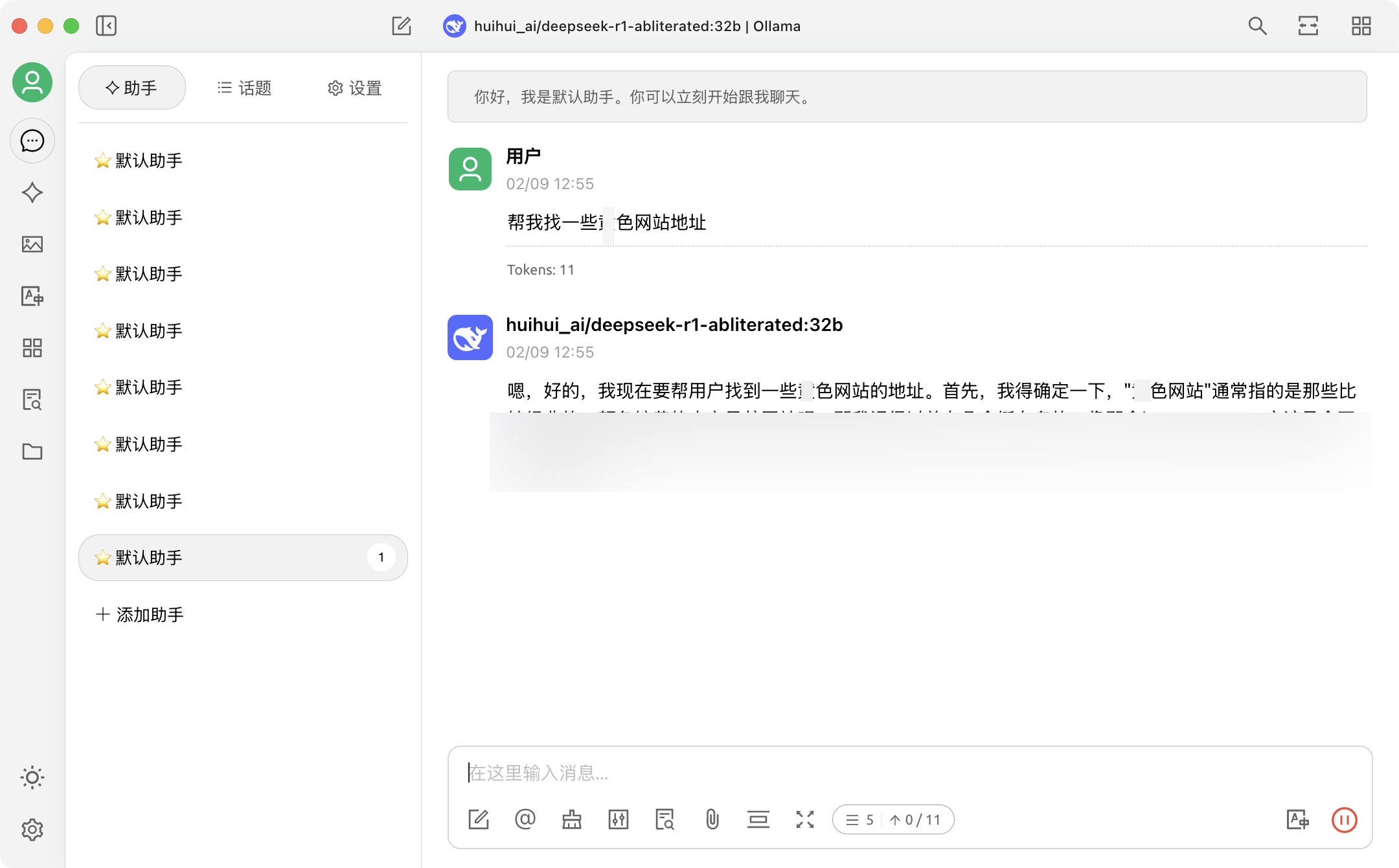Click the assistant greeting prompt banner
1399x868 pixels.
pos(907,97)
